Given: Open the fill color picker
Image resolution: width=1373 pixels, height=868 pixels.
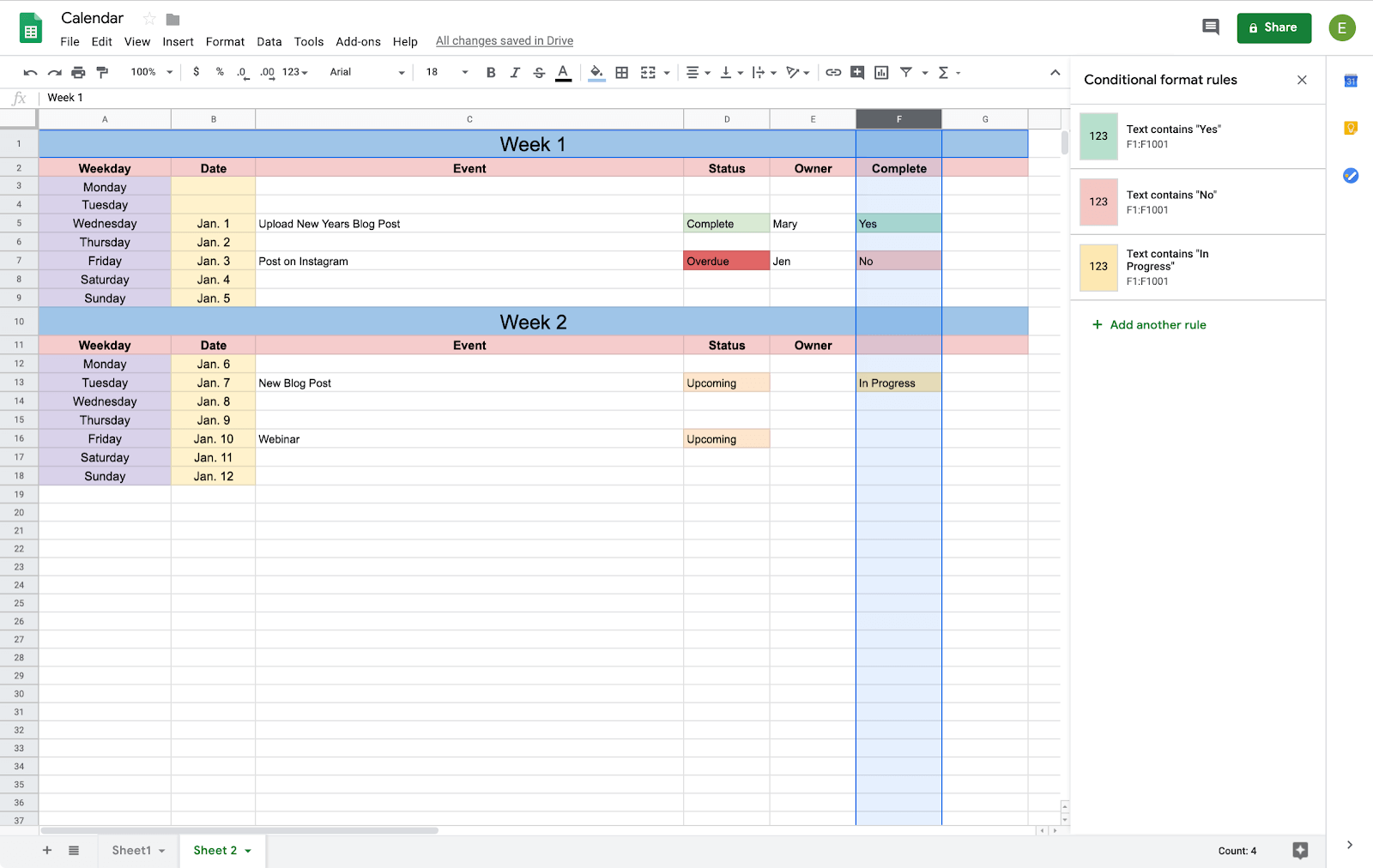Looking at the screenshot, I should (x=596, y=73).
